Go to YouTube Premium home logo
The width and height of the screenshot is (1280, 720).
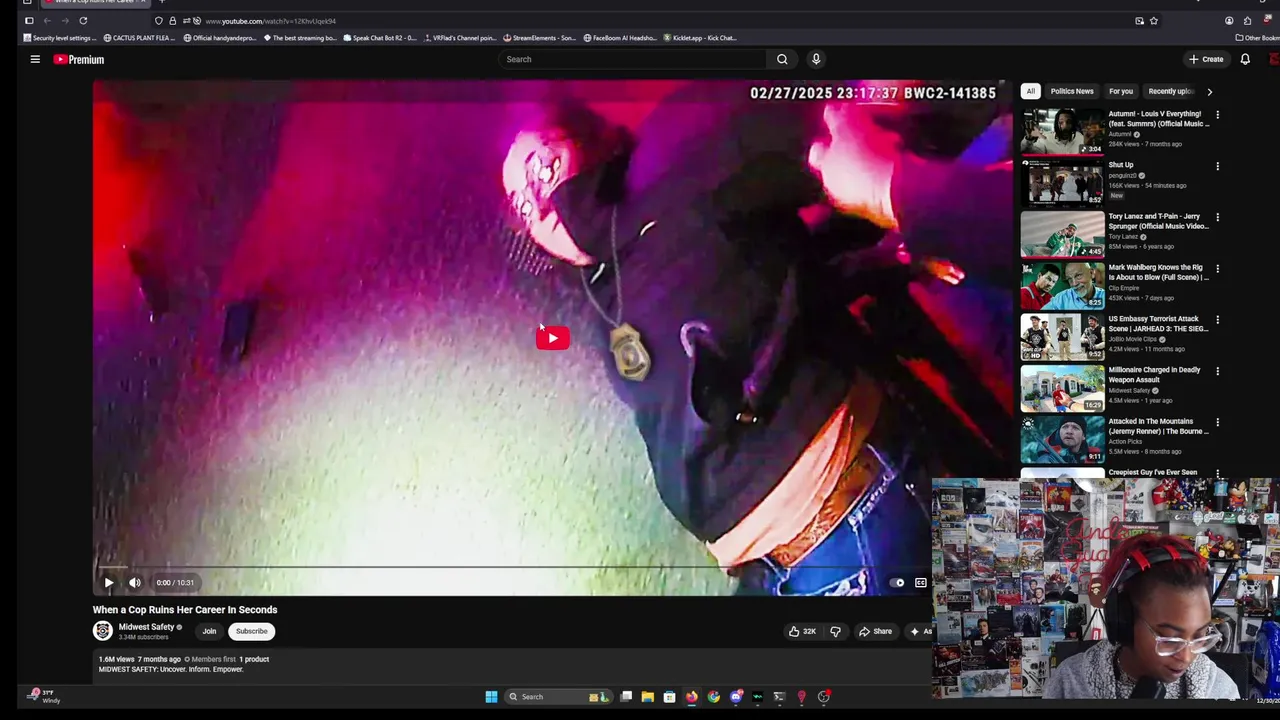pyautogui.click(x=79, y=59)
